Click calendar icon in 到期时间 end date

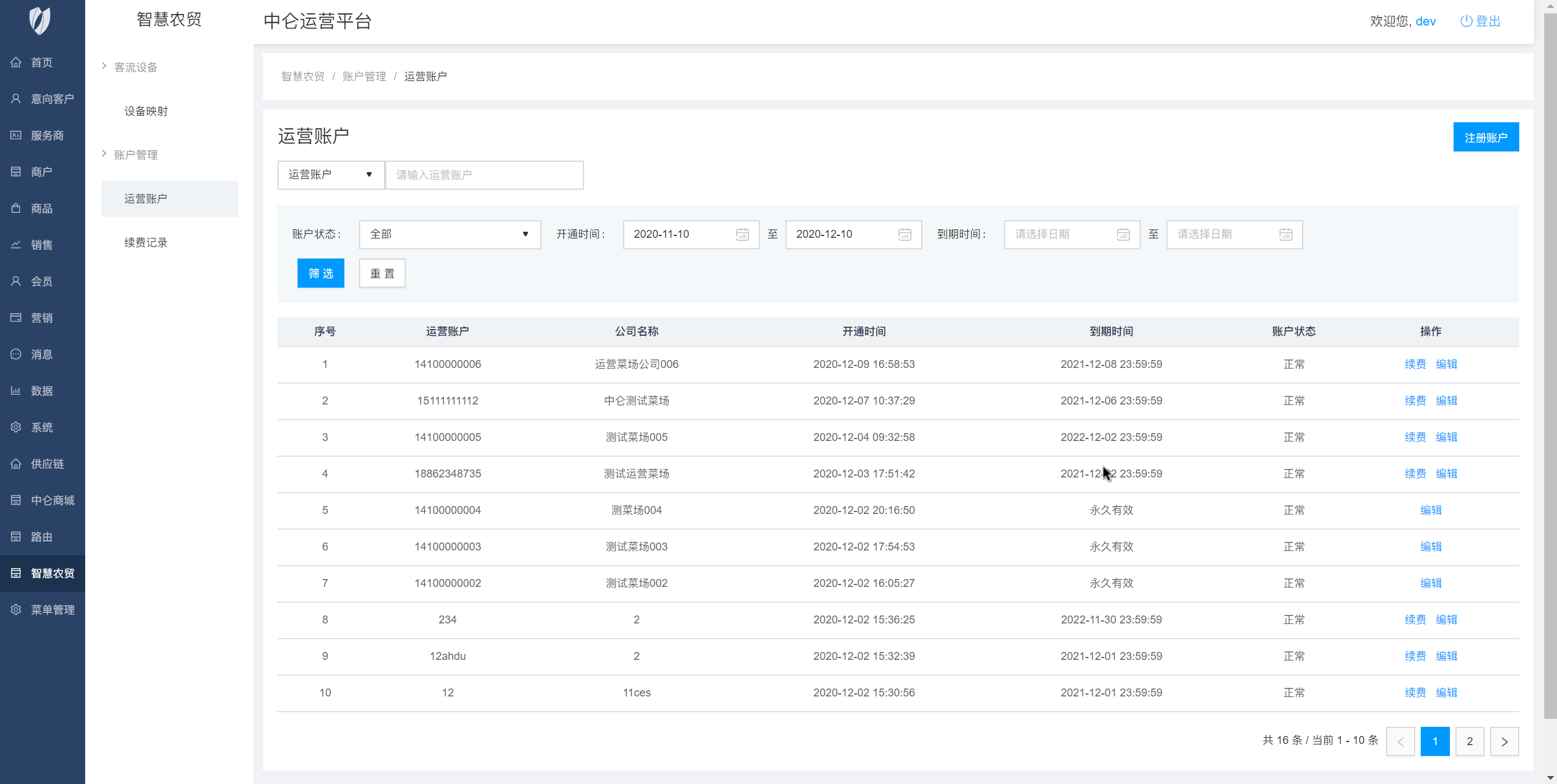coord(1285,235)
